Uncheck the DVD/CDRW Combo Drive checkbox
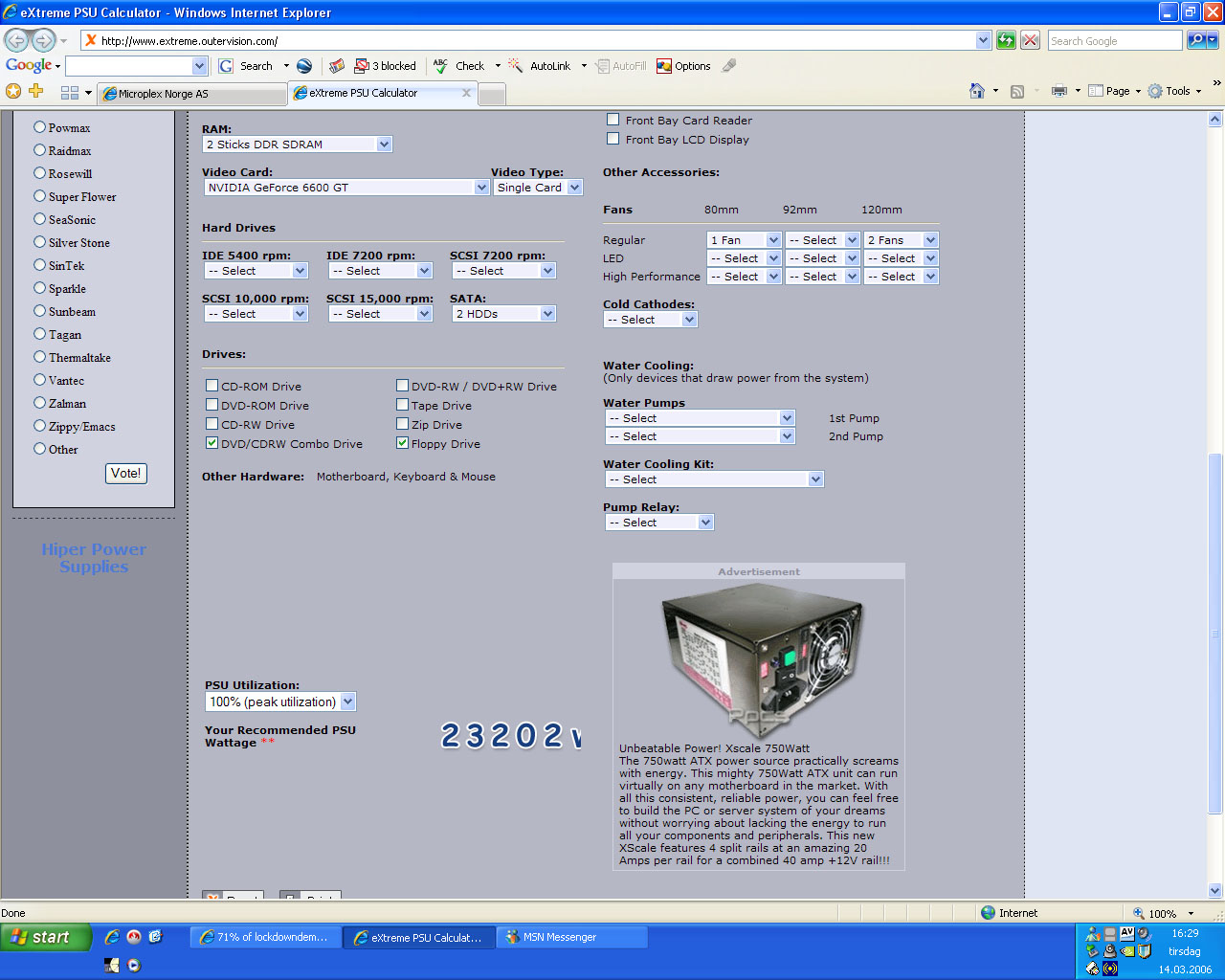 (x=212, y=443)
